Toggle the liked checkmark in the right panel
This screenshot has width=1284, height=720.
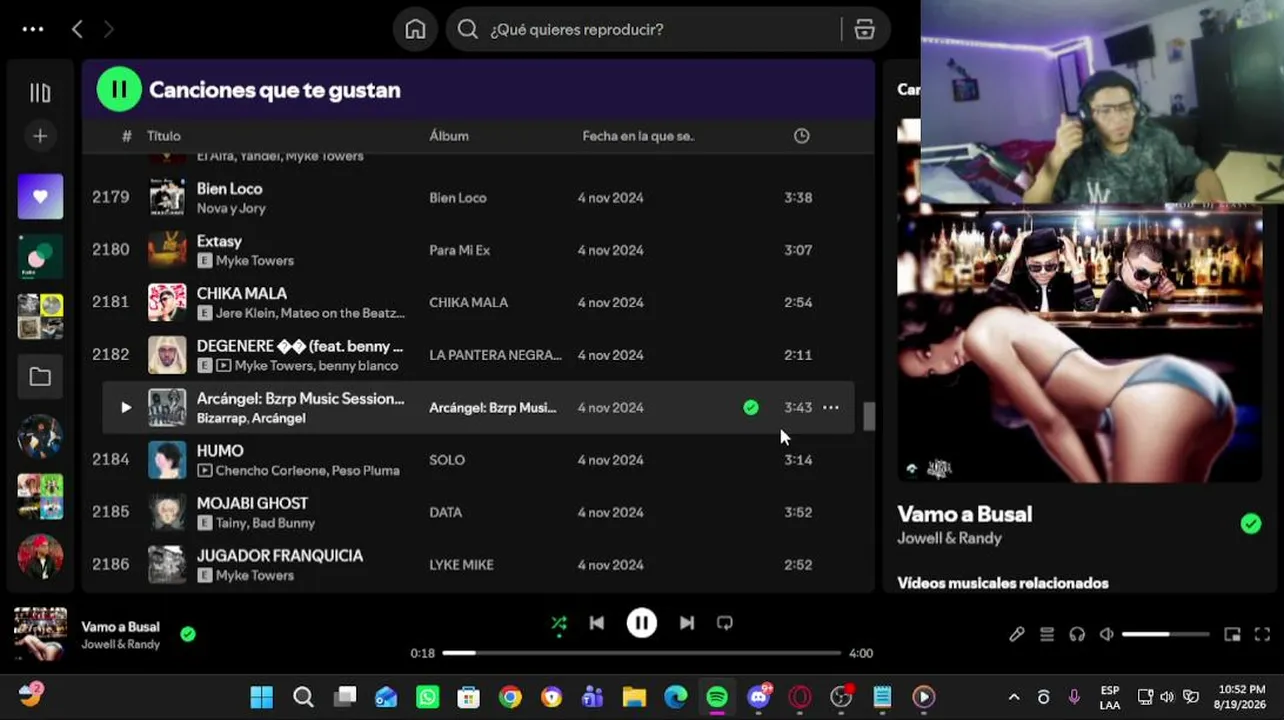click(x=1251, y=523)
